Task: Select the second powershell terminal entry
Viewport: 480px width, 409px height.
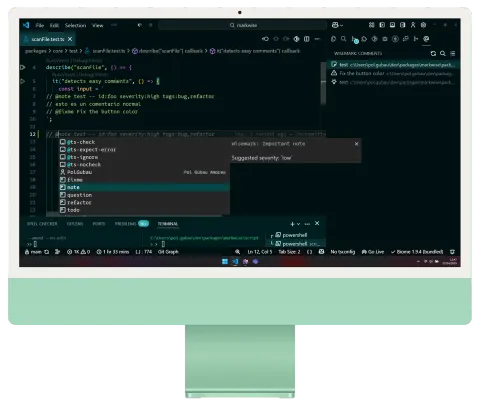Action: coord(296,244)
